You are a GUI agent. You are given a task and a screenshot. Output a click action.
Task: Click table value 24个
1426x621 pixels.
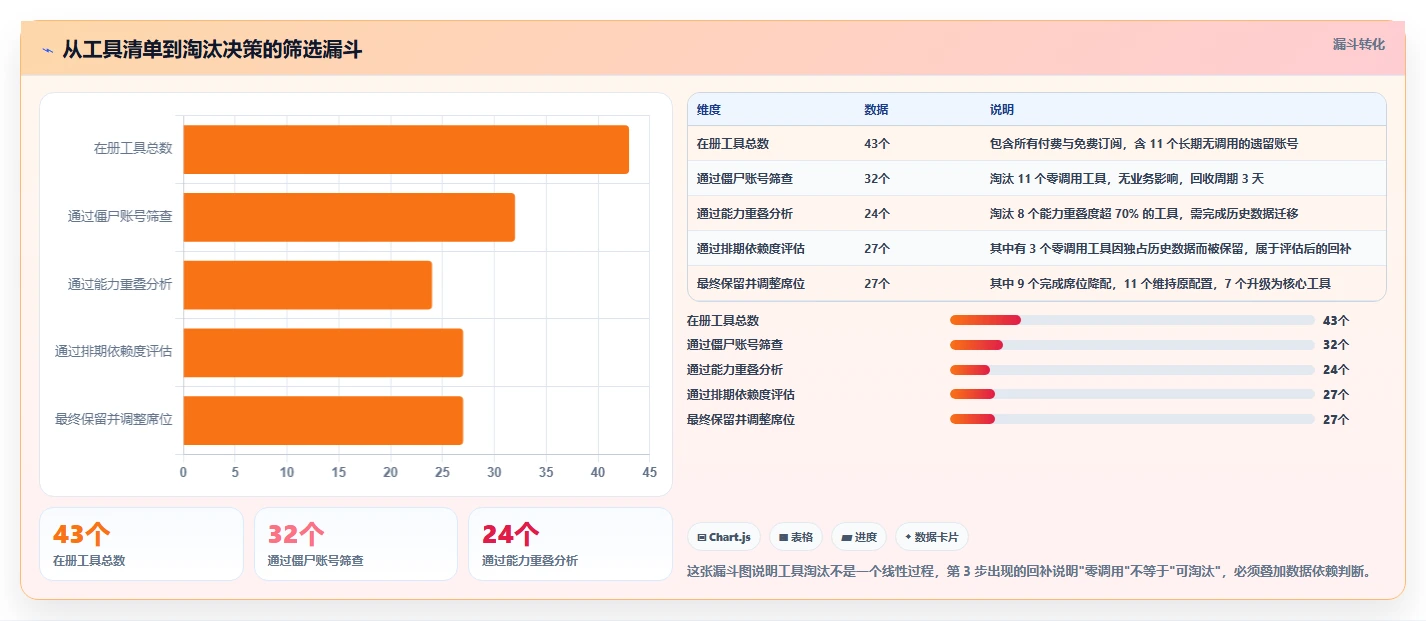pos(877,214)
